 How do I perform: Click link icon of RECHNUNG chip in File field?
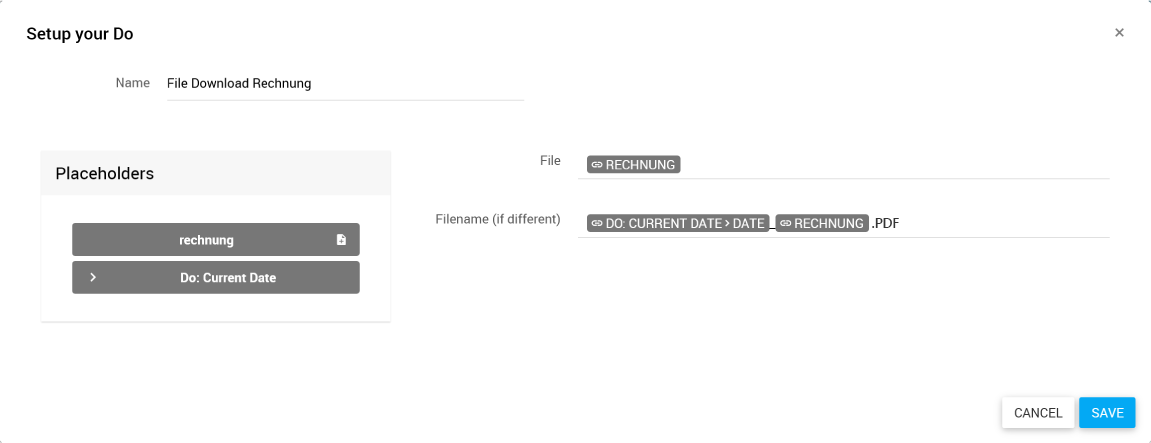click(x=596, y=165)
